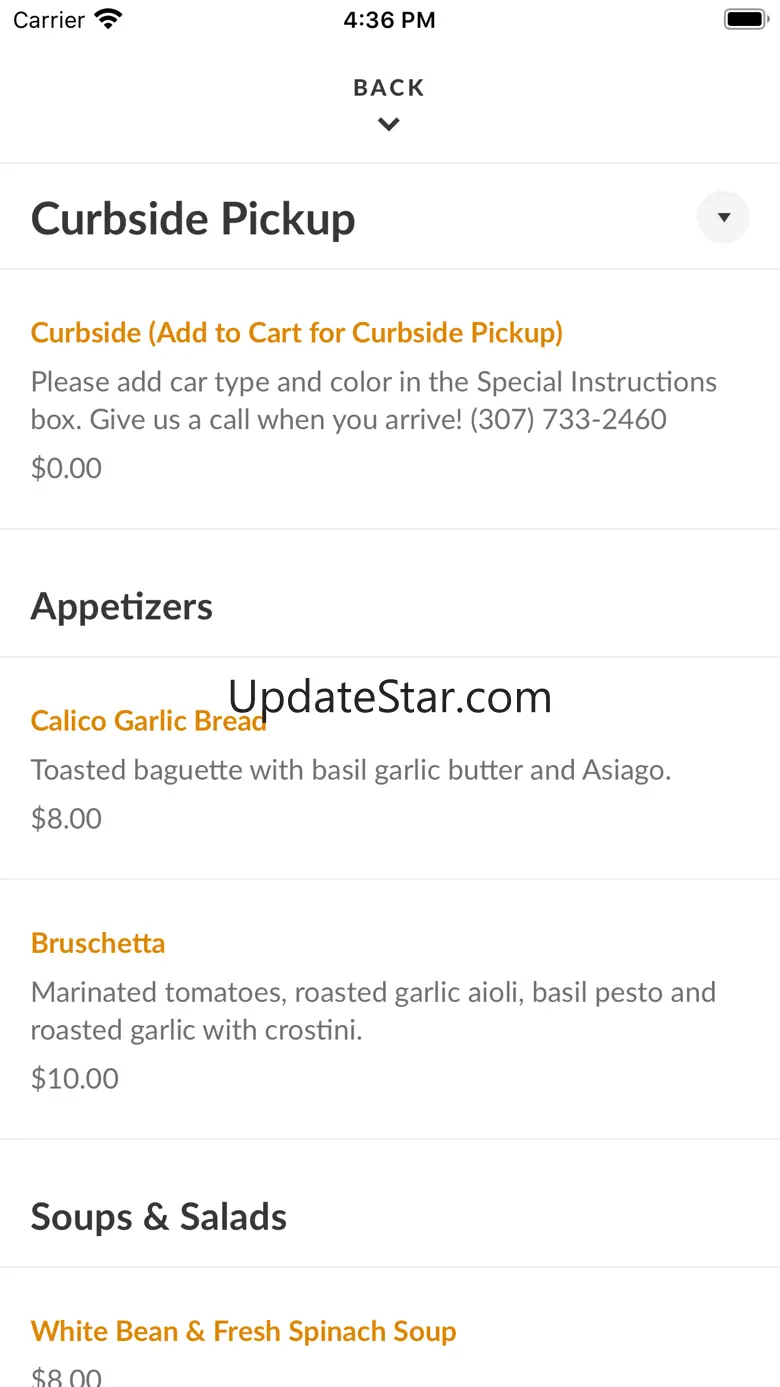Tap the BACK label at top

pos(389,88)
